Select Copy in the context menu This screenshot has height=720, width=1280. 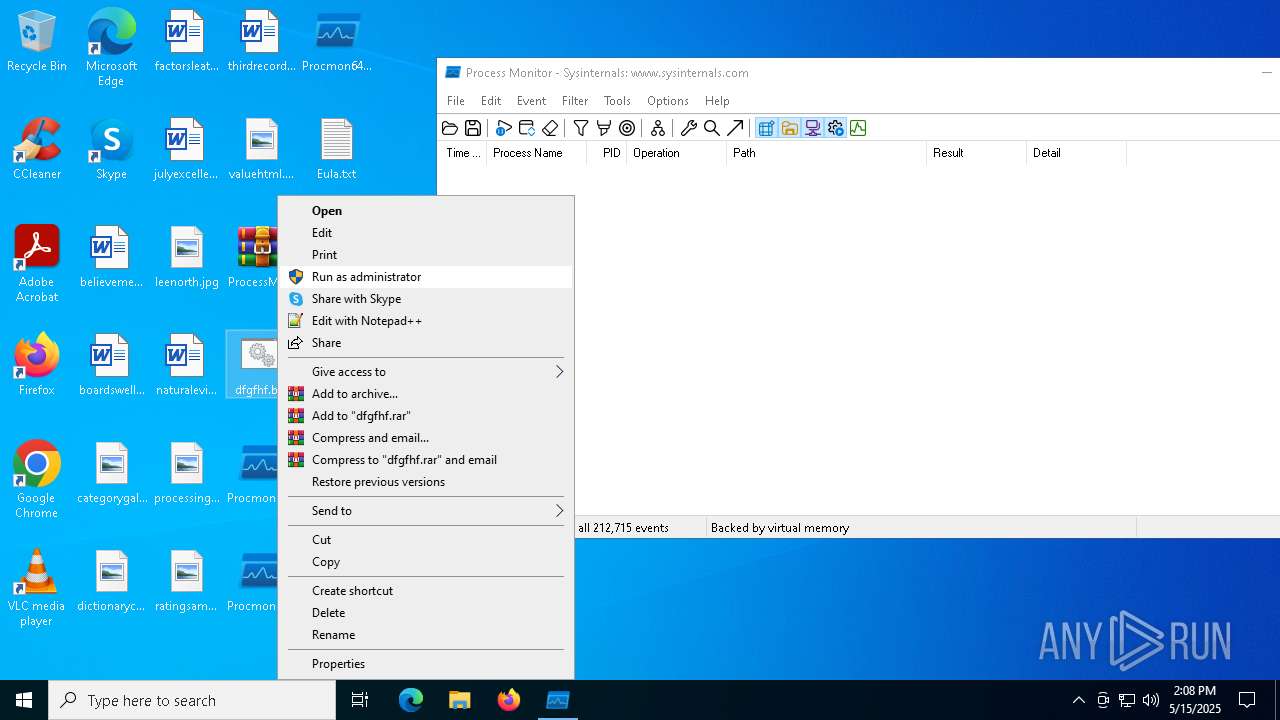tap(426, 562)
